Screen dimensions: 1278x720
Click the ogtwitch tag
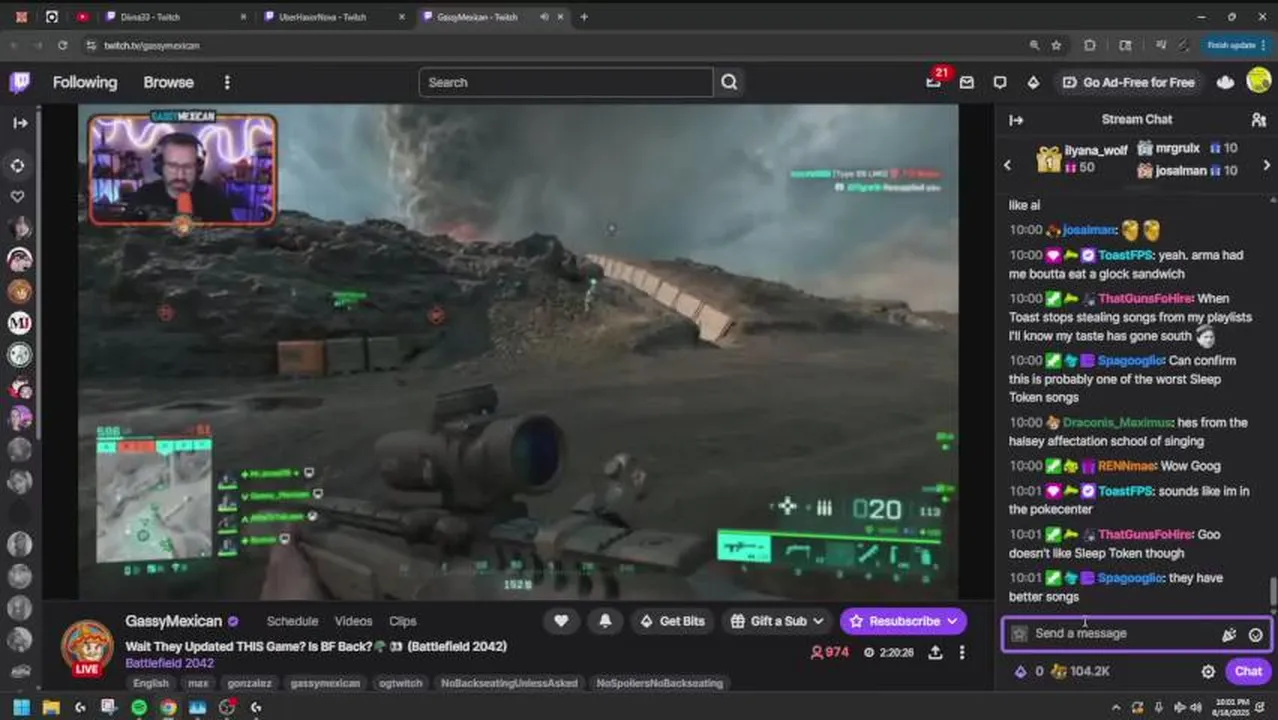[399, 684]
